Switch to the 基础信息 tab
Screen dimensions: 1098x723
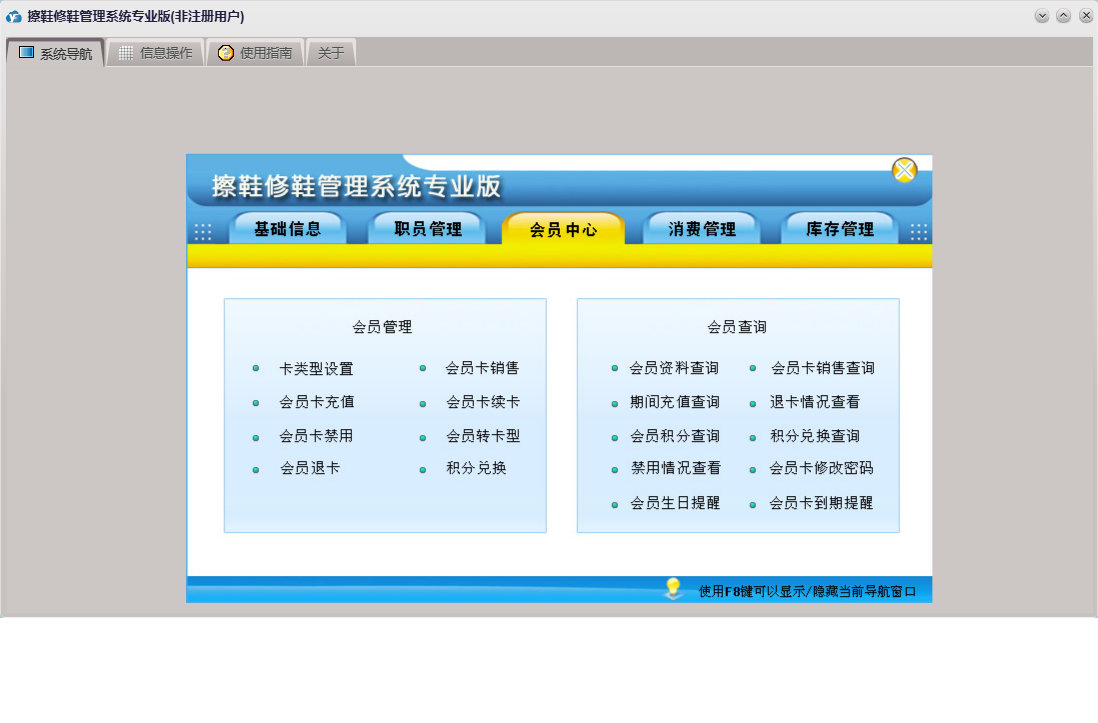click(x=287, y=228)
